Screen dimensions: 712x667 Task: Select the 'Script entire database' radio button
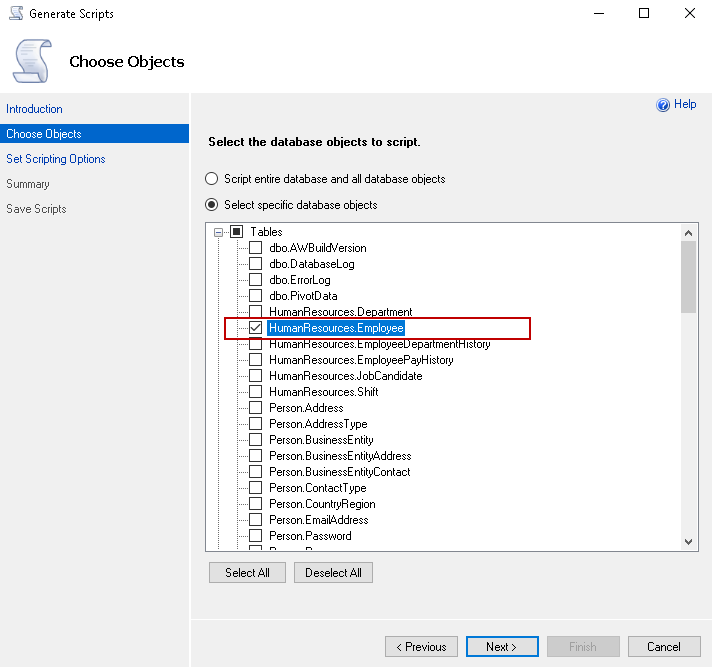[x=211, y=179]
